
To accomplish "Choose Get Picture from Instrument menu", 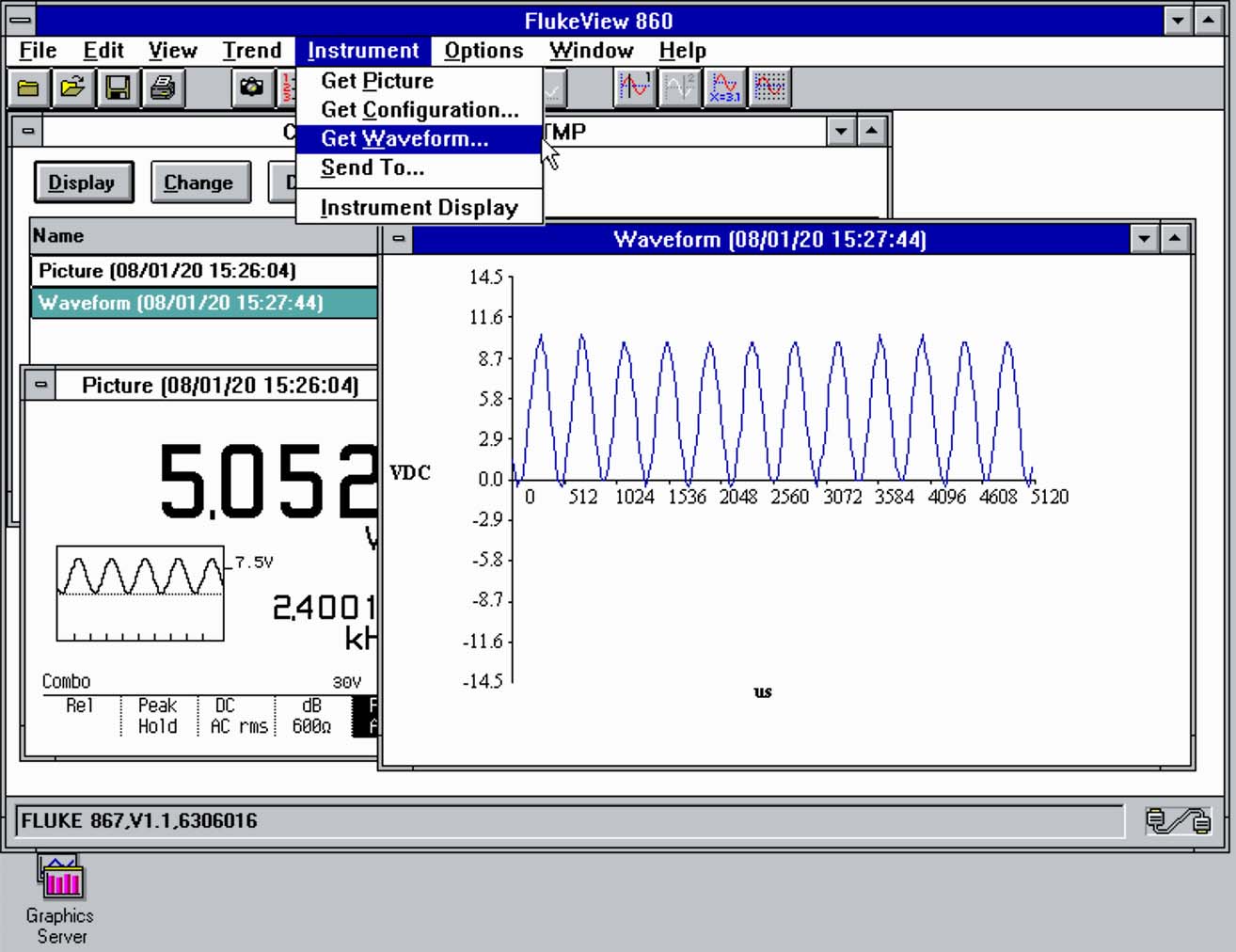I will (420, 81).
